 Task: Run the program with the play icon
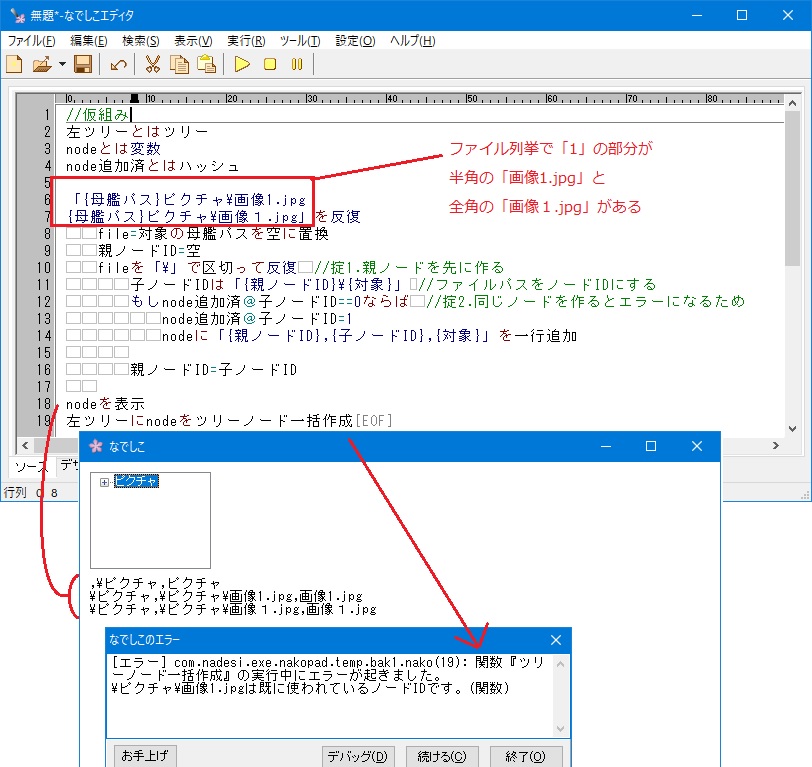pyautogui.click(x=242, y=64)
